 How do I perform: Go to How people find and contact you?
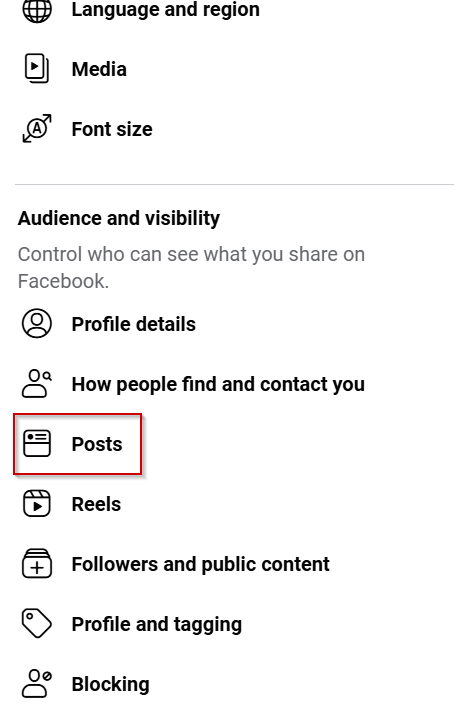click(x=218, y=384)
